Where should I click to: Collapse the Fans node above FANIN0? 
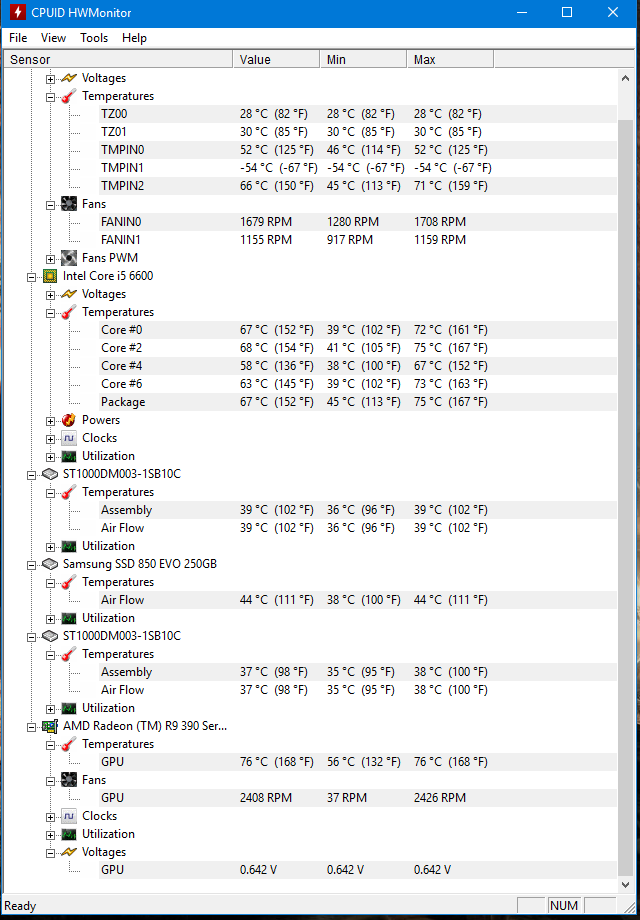[50, 205]
